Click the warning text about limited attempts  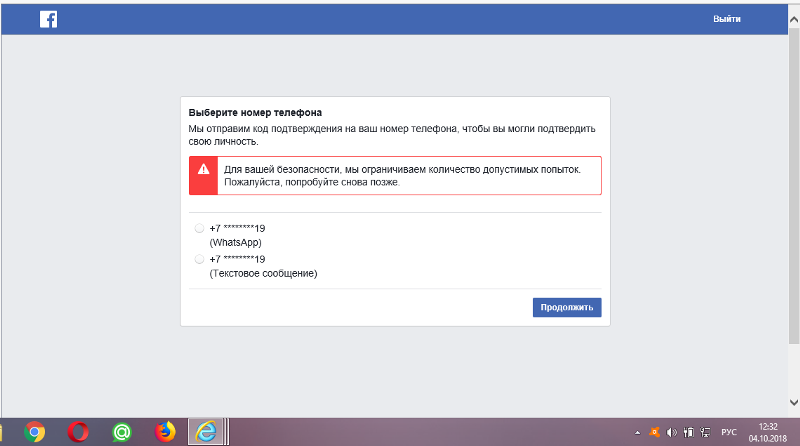click(402, 176)
